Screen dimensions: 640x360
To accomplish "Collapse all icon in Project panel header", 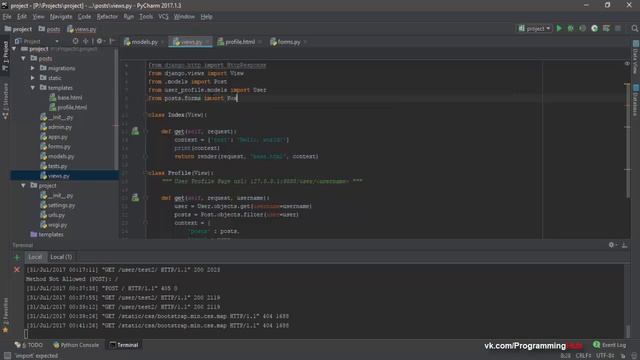I will (85, 41).
